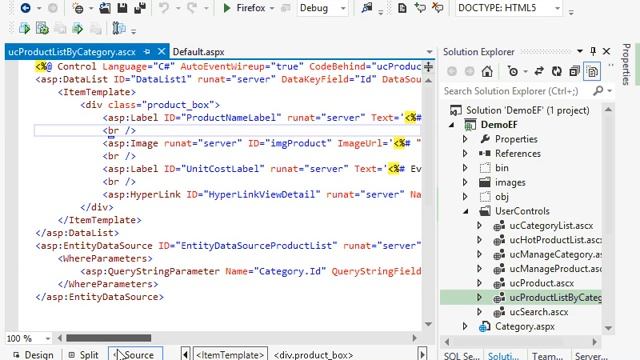640x360 pixels.
Task: Click Sync with Active Document icon
Action: pyautogui.click(x=539, y=71)
